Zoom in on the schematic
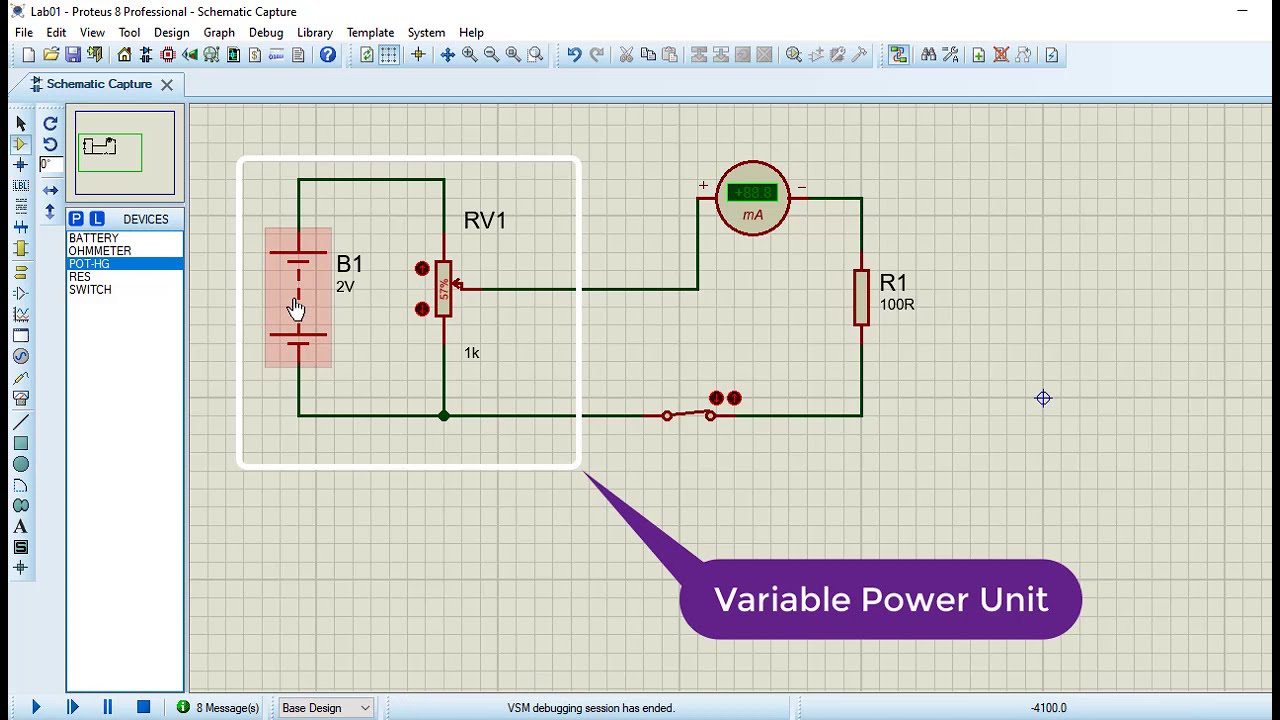Image resolution: width=1280 pixels, height=720 pixels. pyautogui.click(x=469, y=55)
